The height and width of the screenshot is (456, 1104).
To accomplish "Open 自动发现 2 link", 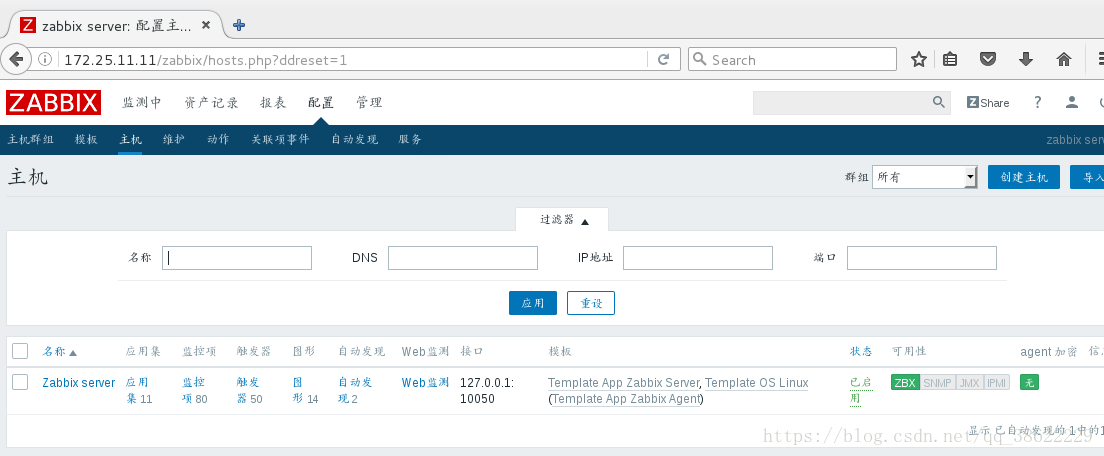I will 355,391.
